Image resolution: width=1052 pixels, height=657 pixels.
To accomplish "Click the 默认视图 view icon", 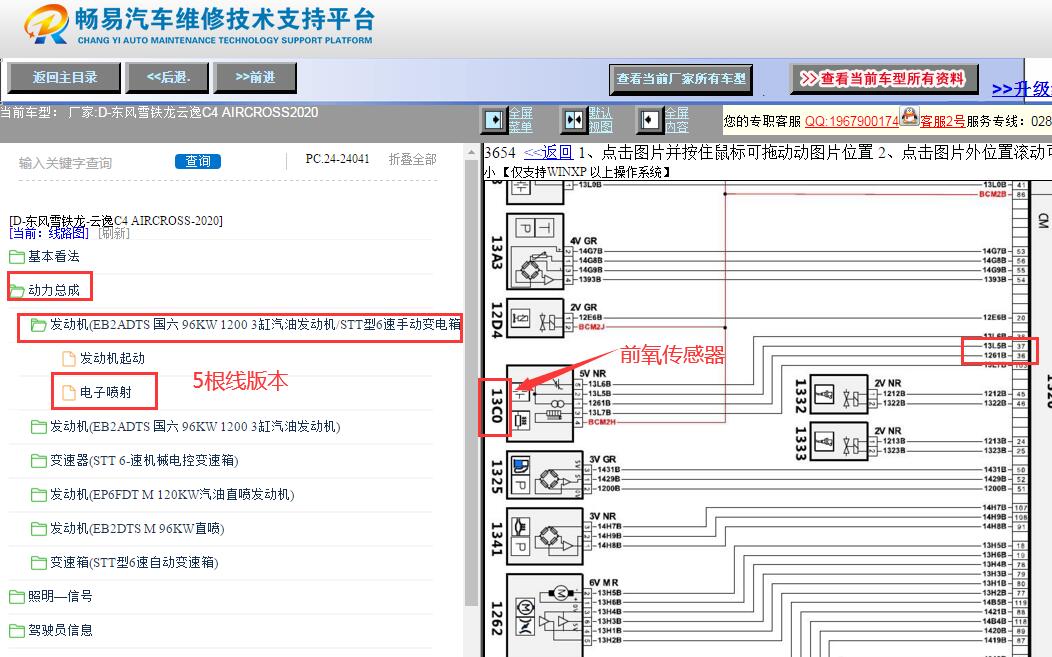I will tap(574, 120).
